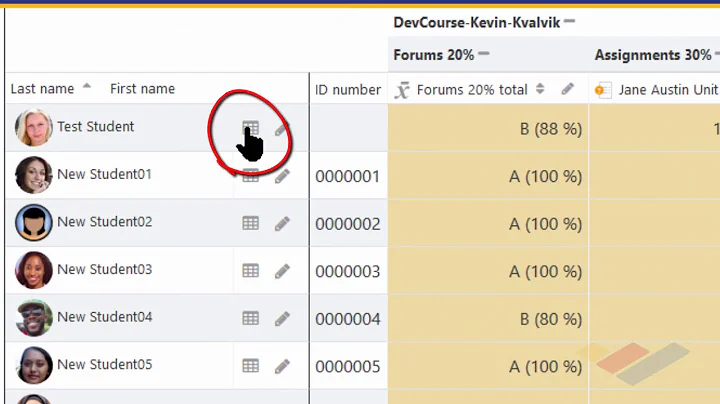Image resolution: width=720 pixels, height=404 pixels.
Task: Edit grades pencil for New Student05
Action: 282,366
